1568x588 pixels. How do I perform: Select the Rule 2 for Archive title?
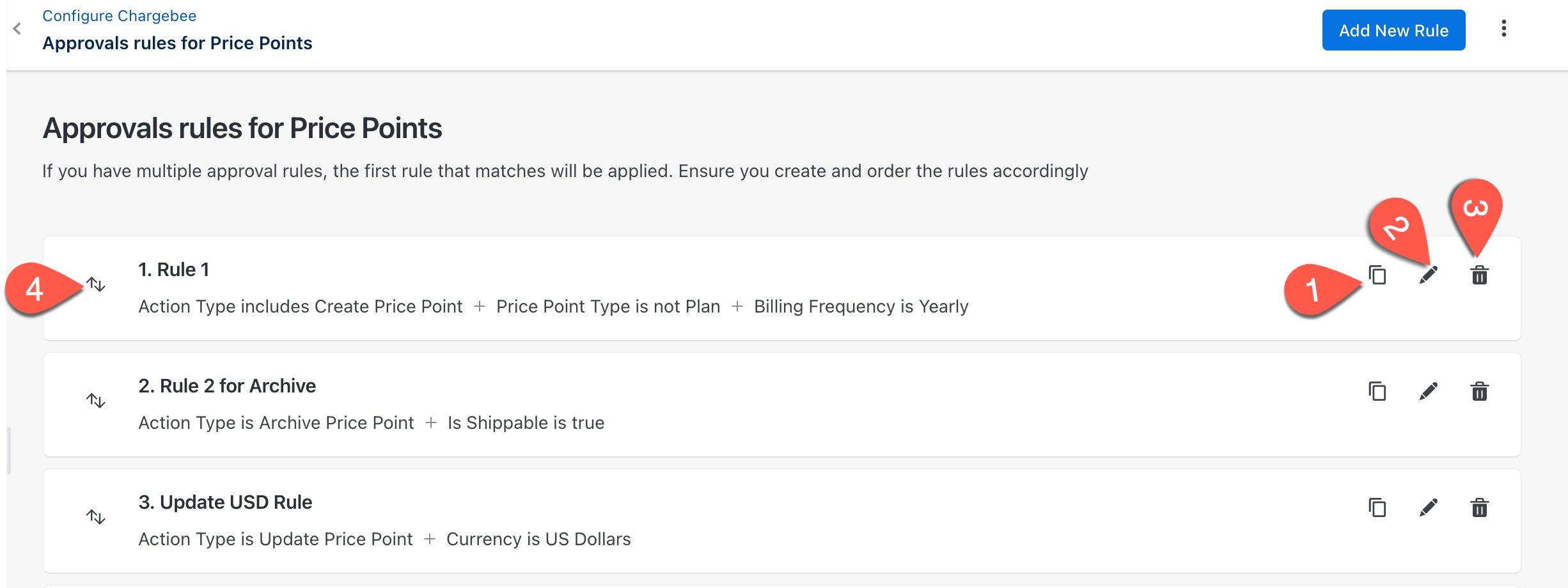point(227,386)
